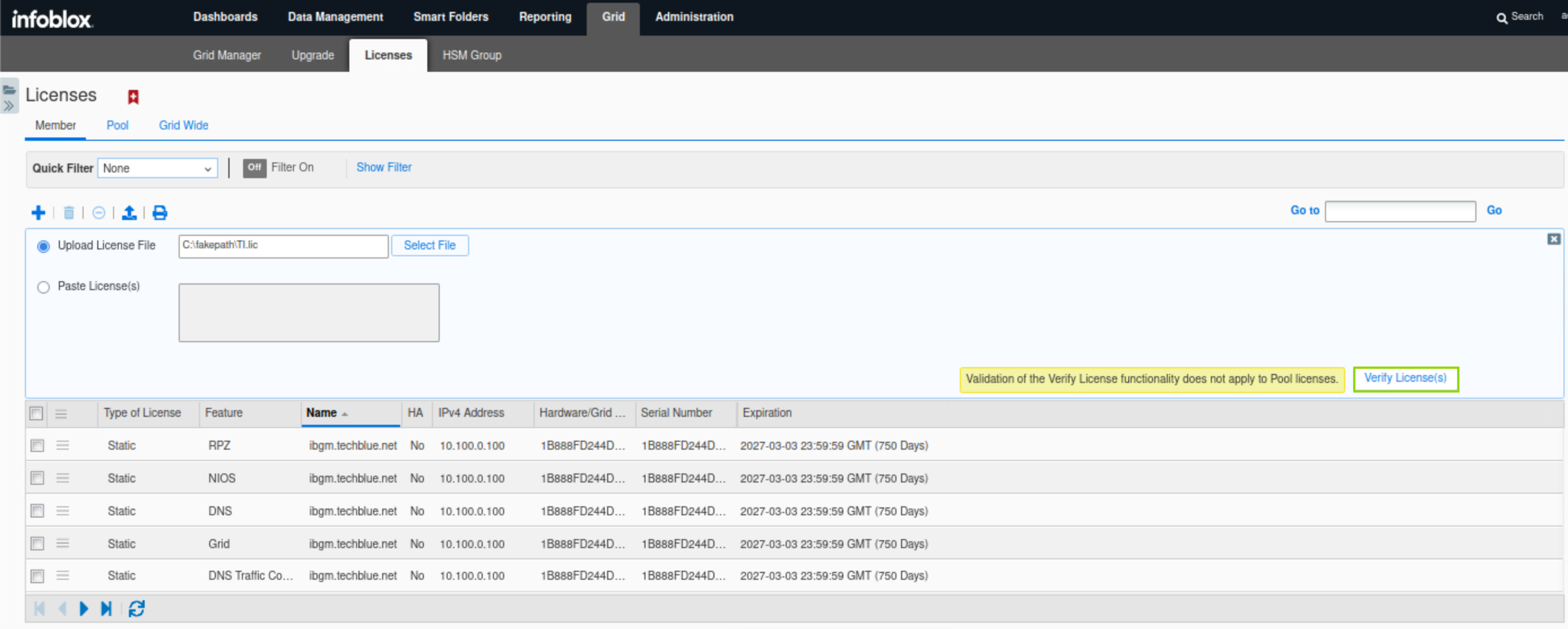The height and width of the screenshot is (629, 1568).
Task: Click the Show Filter link
Action: pos(383,167)
